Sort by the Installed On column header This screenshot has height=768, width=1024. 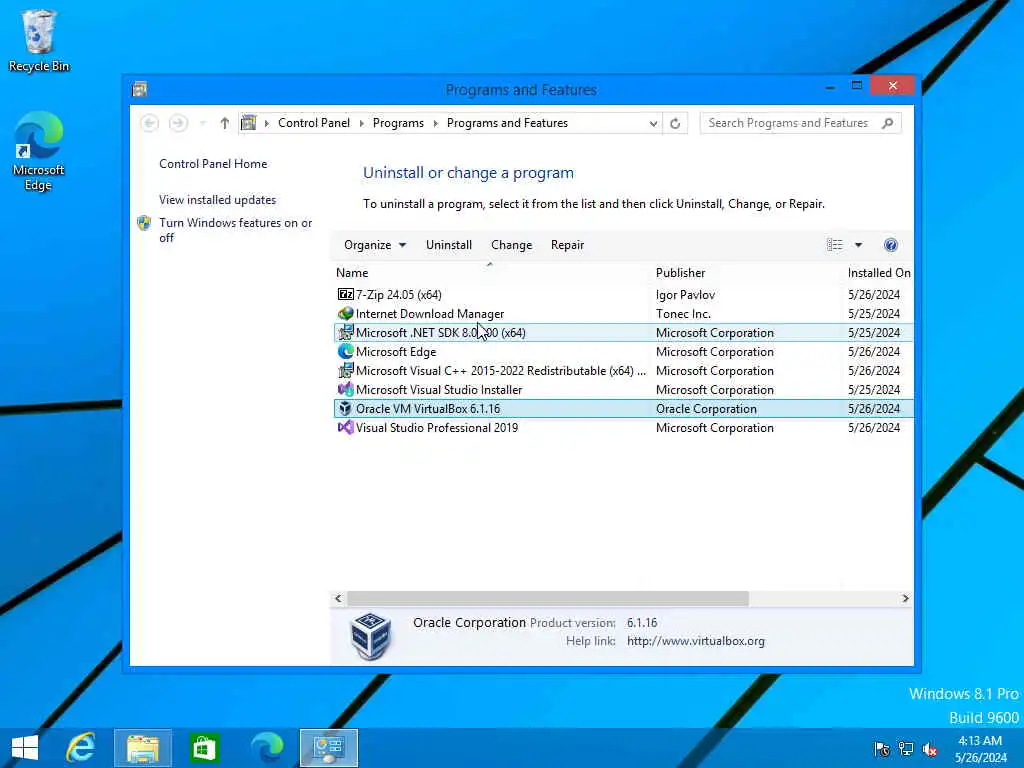click(879, 272)
